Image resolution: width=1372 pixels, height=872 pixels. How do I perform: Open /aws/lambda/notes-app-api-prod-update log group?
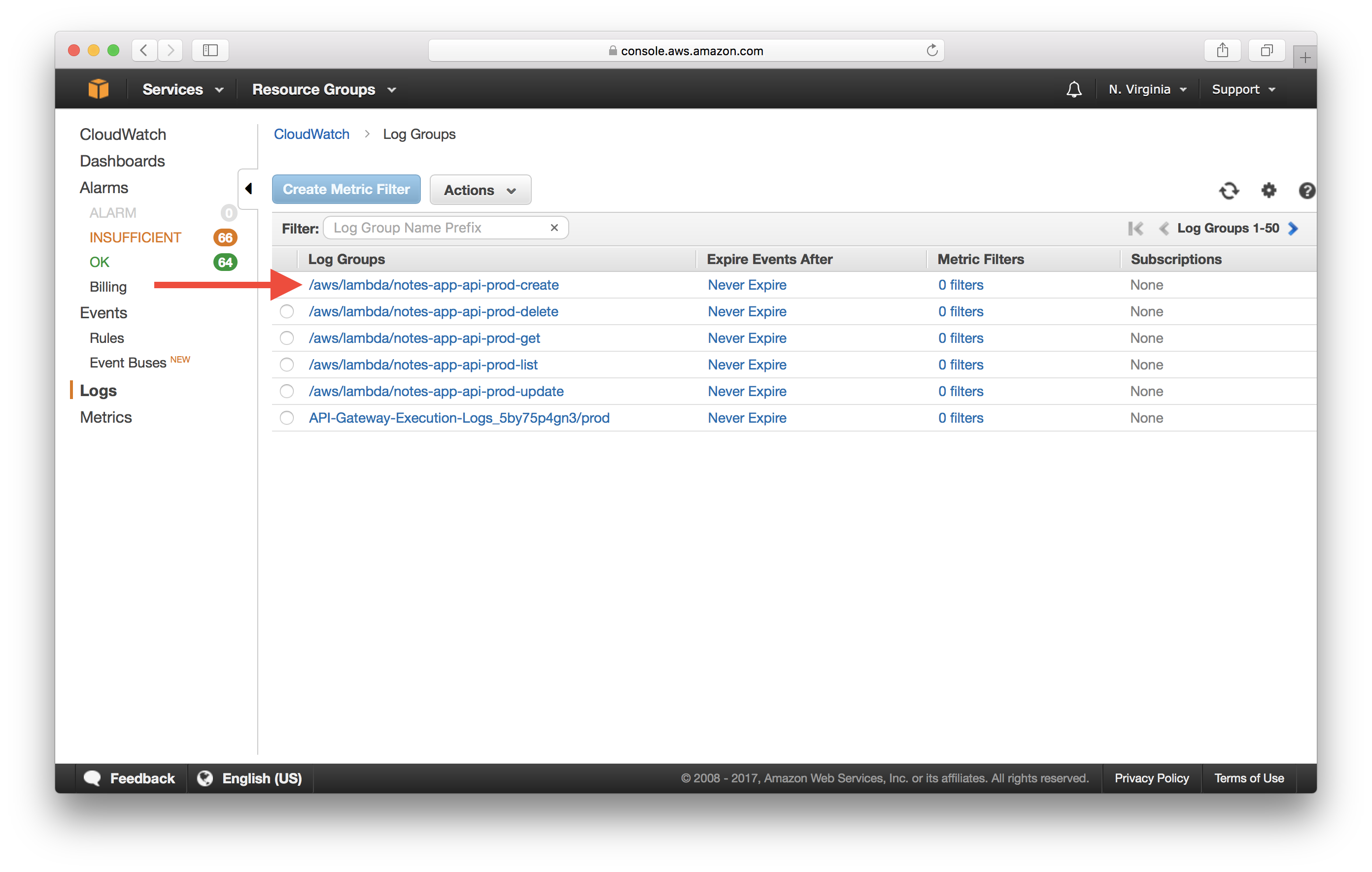pyautogui.click(x=437, y=391)
